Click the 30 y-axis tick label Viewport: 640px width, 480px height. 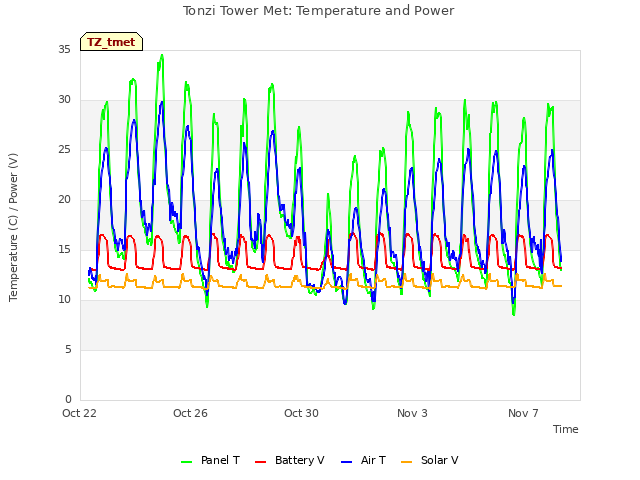[x=64, y=100]
